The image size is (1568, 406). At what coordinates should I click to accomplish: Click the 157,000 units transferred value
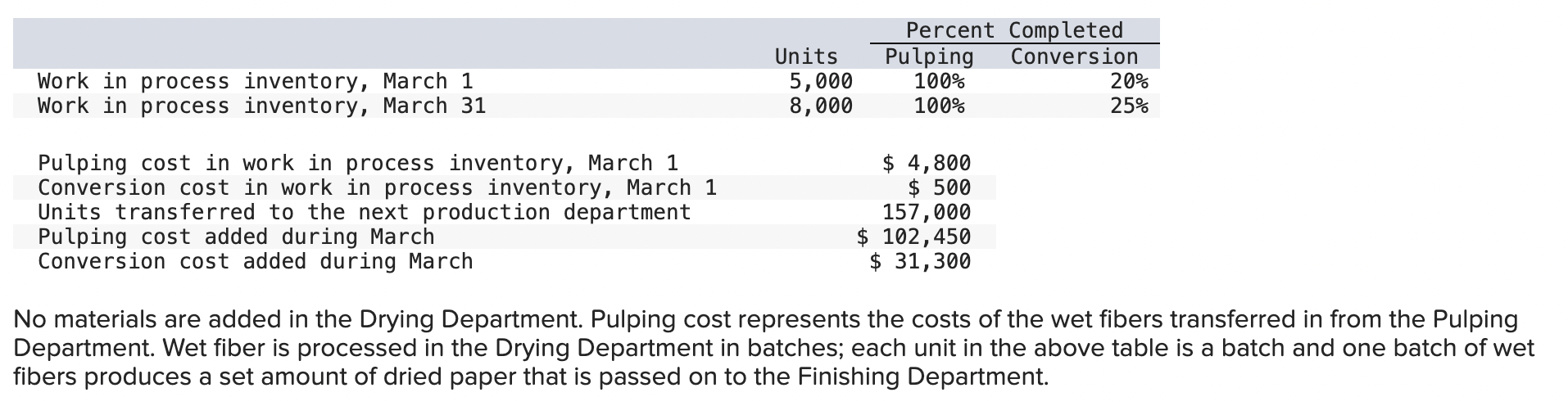pyautogui.click(x=927, y=212)
